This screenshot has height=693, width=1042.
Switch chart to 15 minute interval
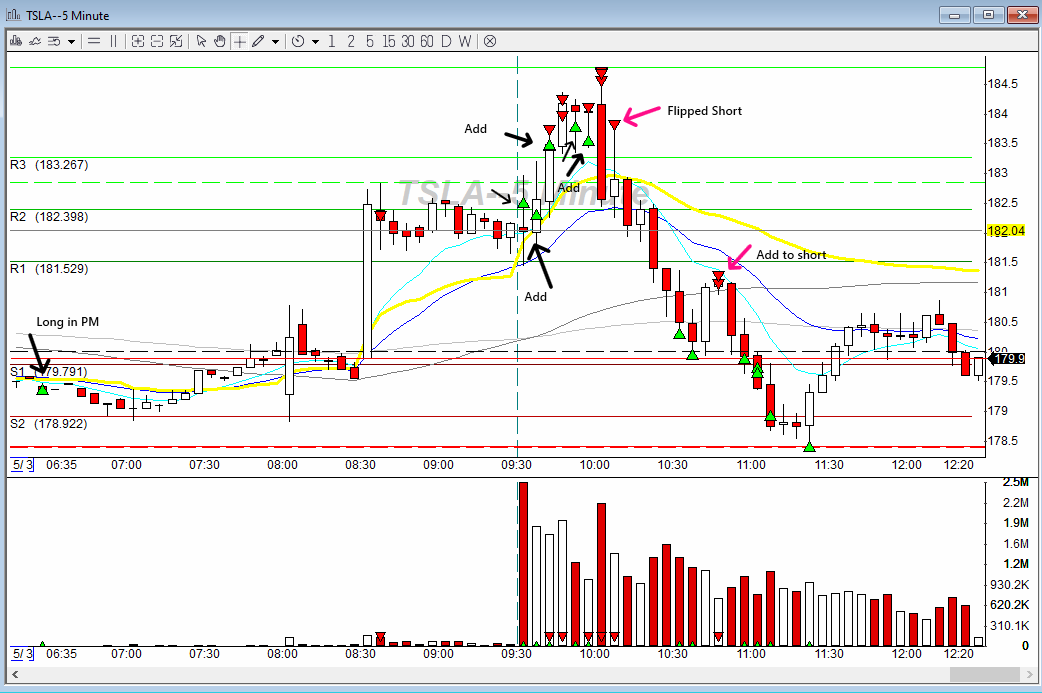click(x=389, y=41)
